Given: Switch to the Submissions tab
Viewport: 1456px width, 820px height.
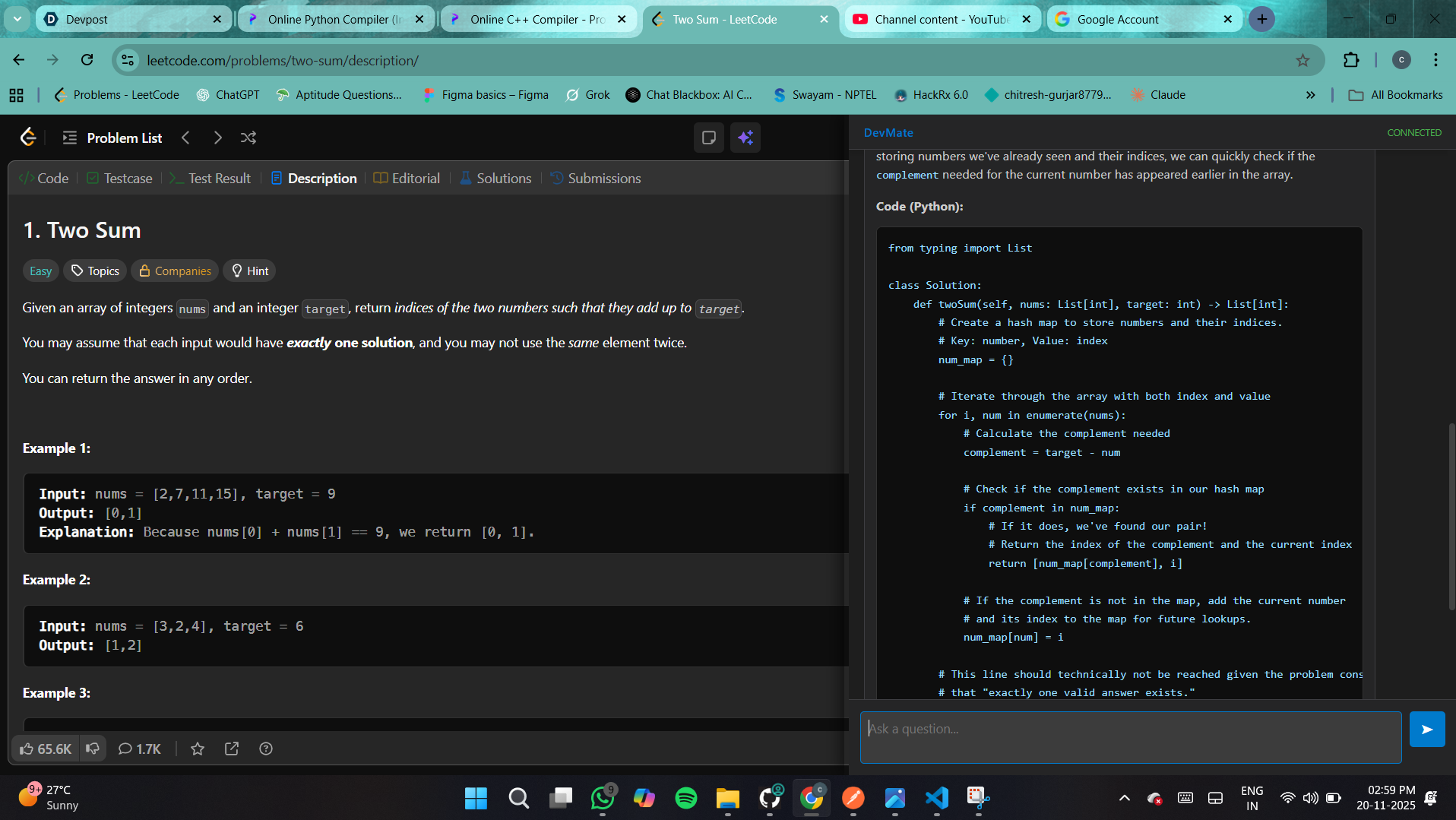Looking at the screenshot, I should (596, 179).
